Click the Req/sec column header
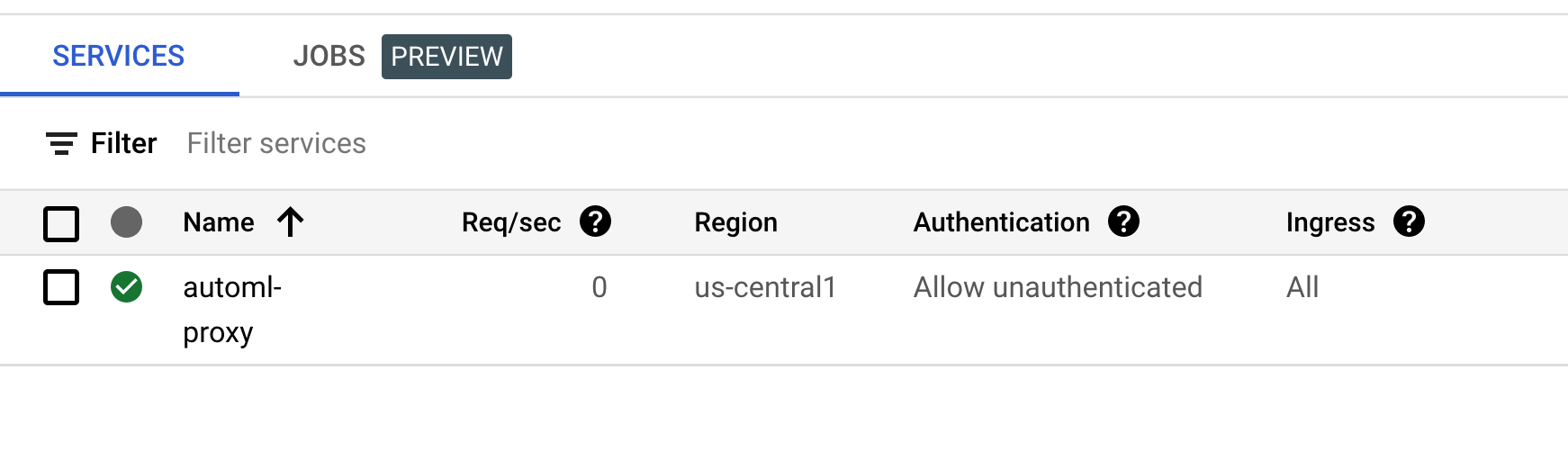This screenshot has width=1568, height=470. pos(510,222)
